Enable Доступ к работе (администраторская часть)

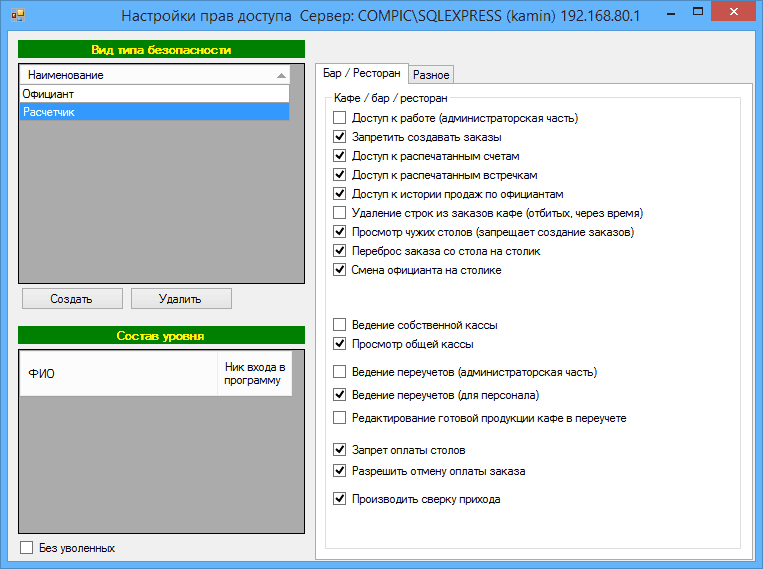pyautogui.click(x=340, y=118)
